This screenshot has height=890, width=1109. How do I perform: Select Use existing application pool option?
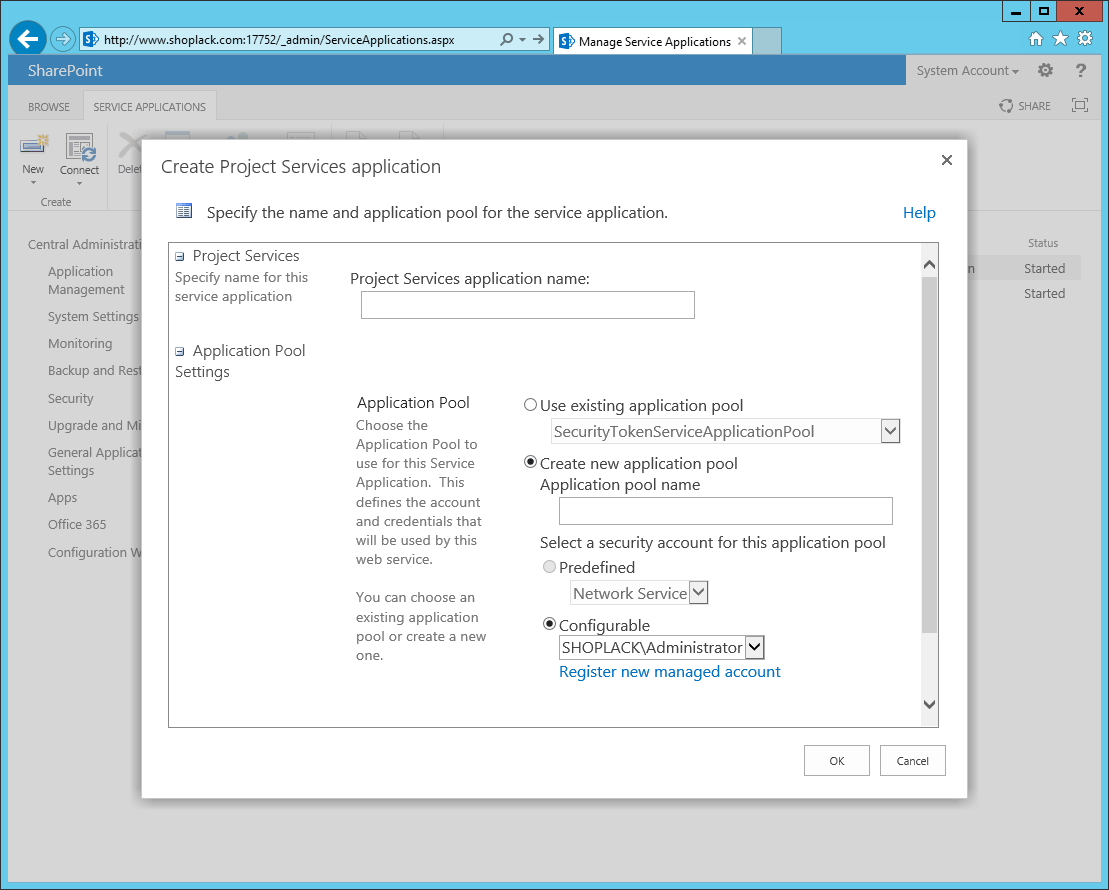pos(530,405)
